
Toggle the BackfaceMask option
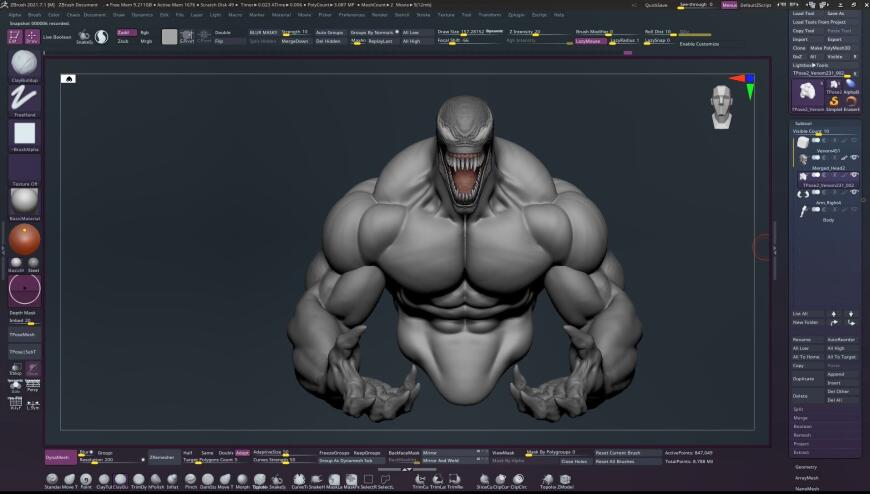click(x=404, y=453)
